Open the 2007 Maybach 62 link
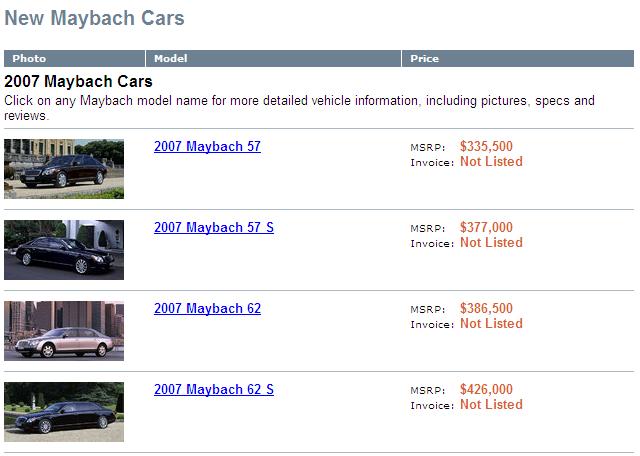The image size is (640, 456). (x=207, y=308)
